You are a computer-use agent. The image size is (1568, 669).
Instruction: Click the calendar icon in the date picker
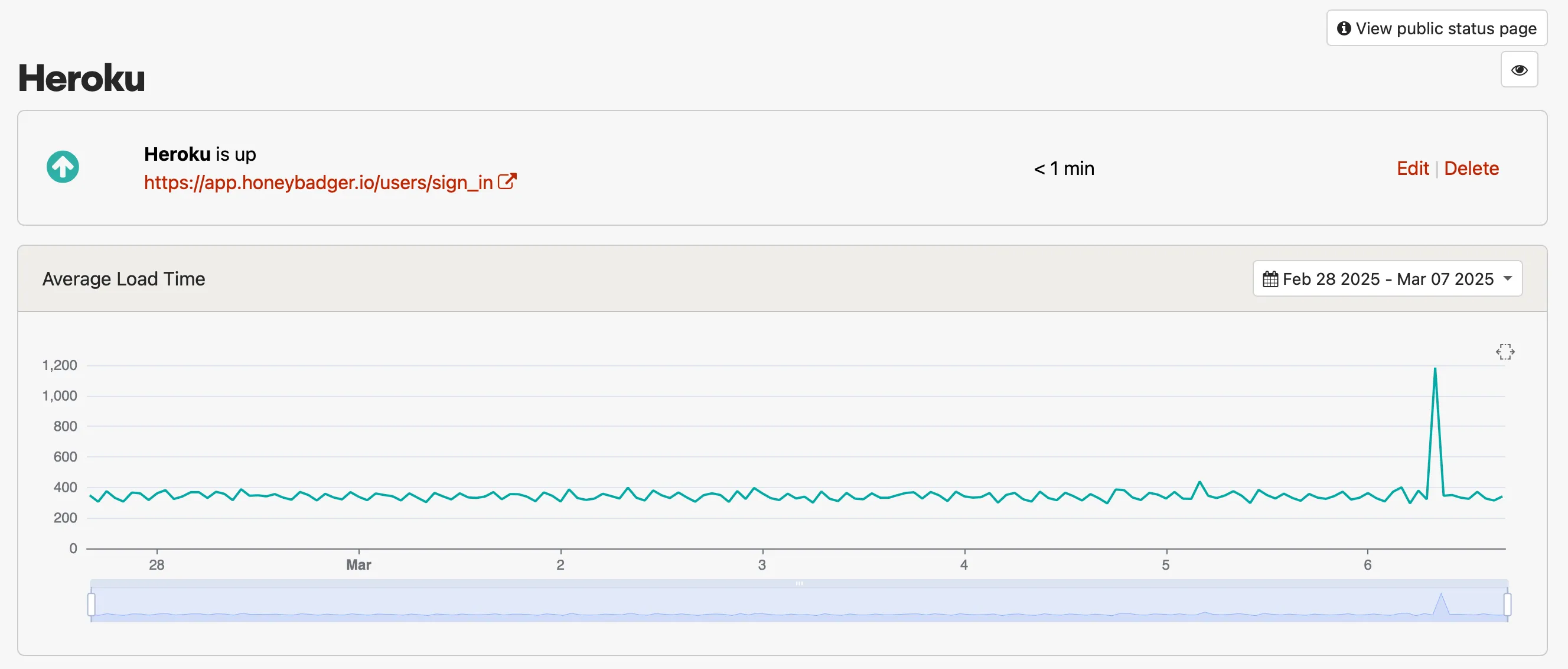tap(1272, 278)
